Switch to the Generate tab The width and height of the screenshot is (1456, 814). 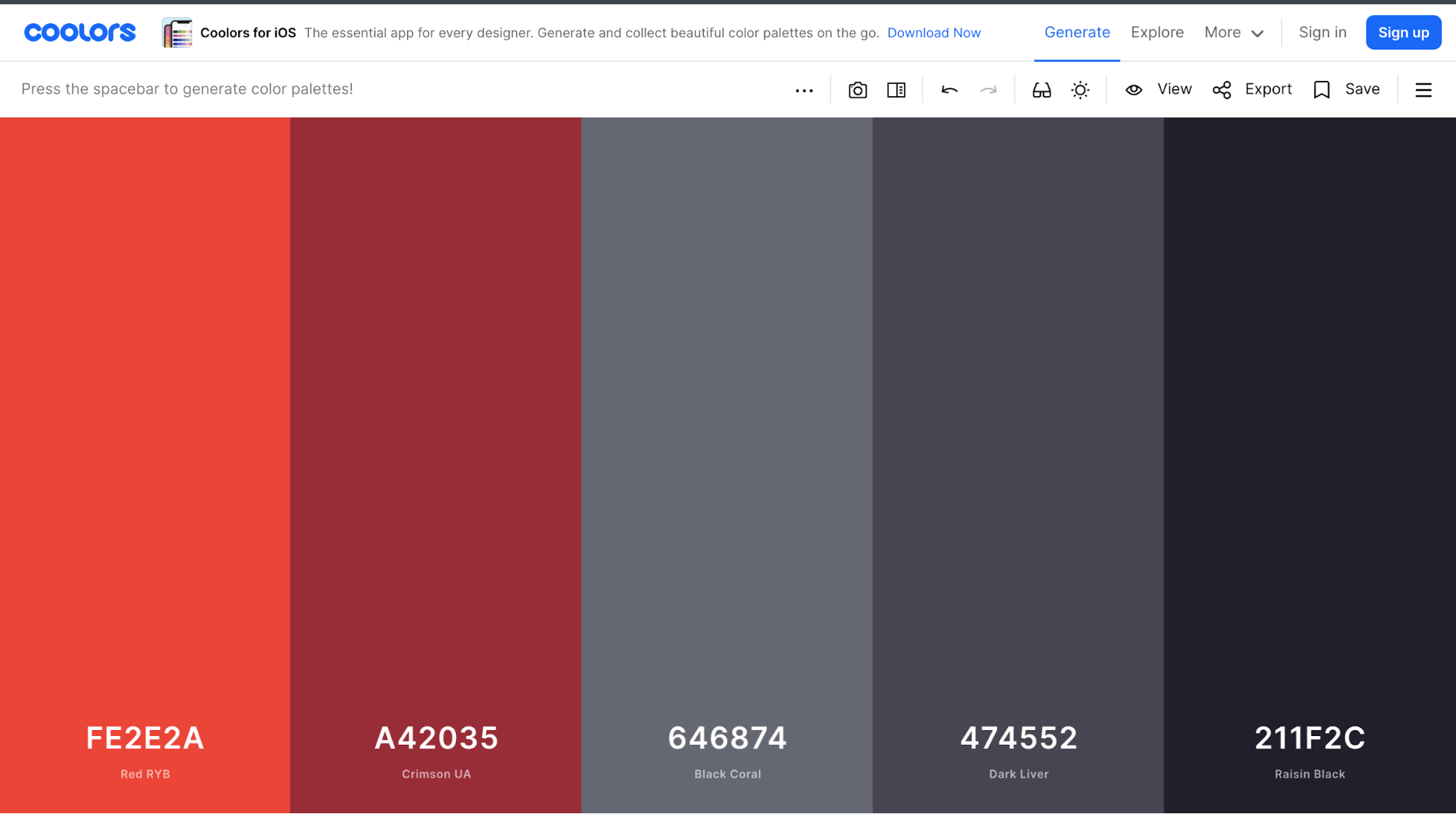click(x=1077, y=32)
